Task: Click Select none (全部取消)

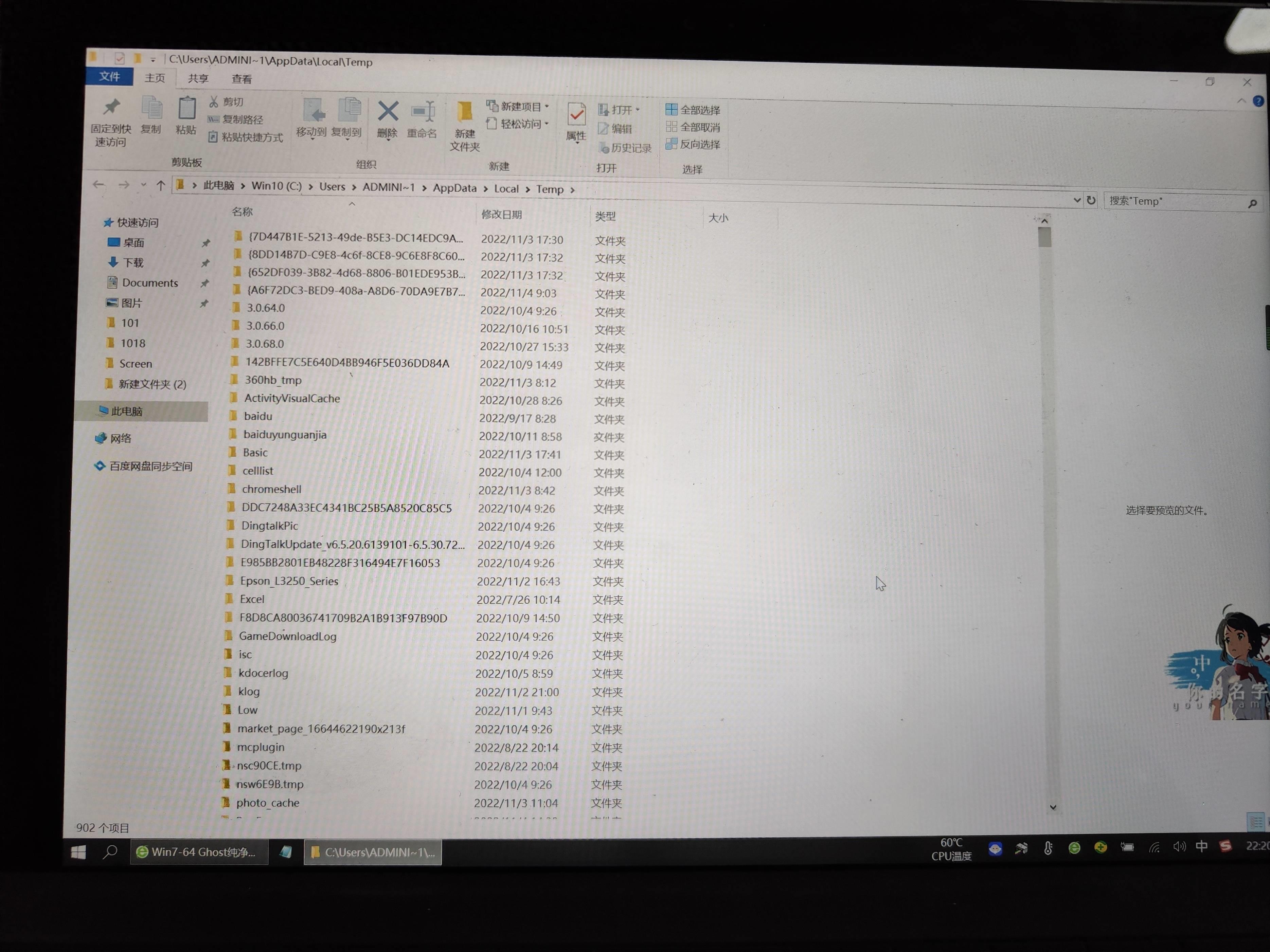Action: coord(693,127)
